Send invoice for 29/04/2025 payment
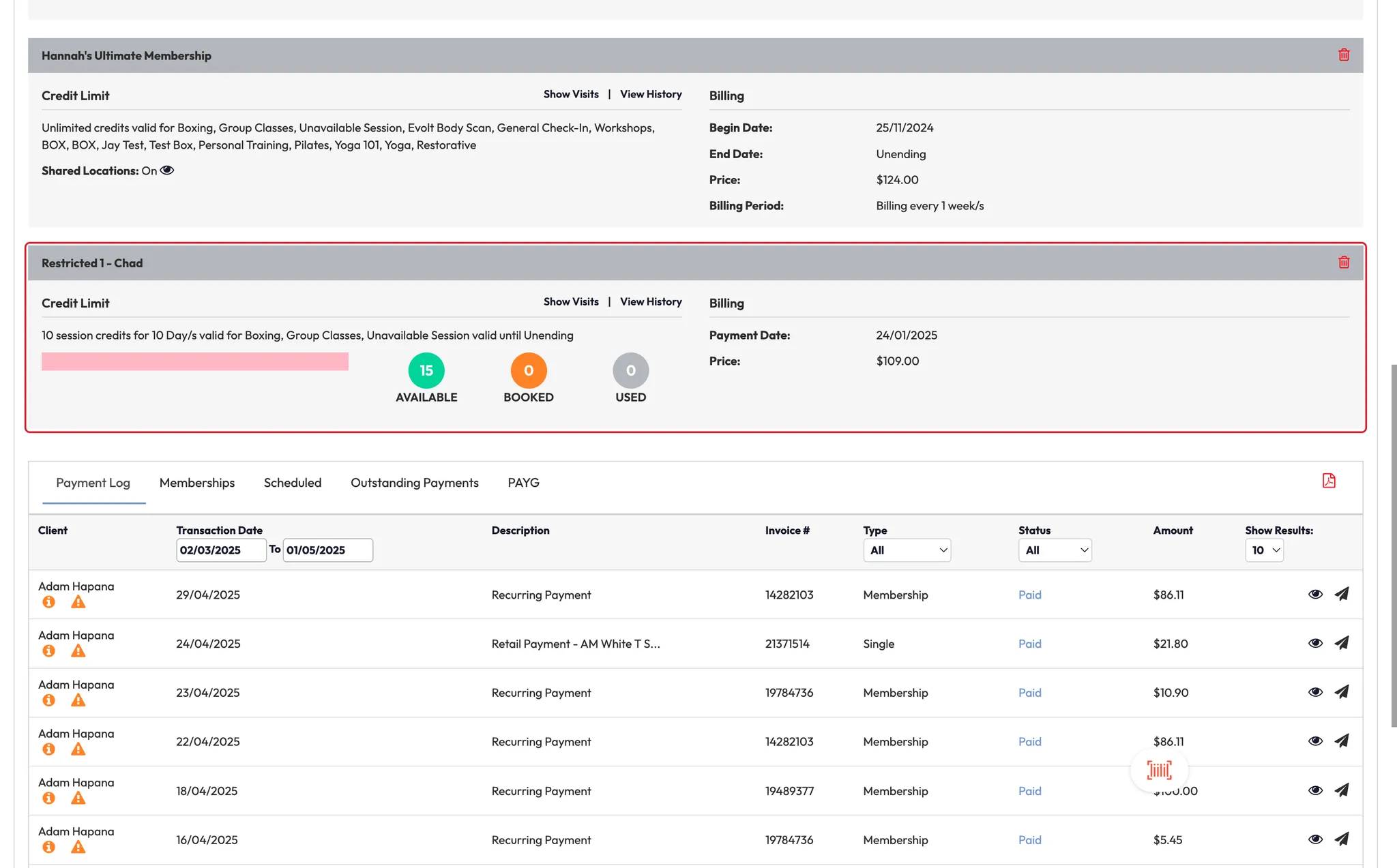Viewport: 1397px width, 868px height. 1341,594
